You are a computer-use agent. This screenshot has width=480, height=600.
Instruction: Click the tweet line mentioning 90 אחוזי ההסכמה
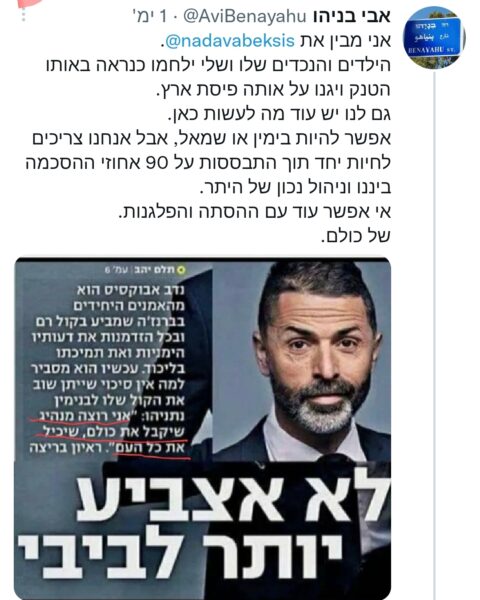(208, 163)
